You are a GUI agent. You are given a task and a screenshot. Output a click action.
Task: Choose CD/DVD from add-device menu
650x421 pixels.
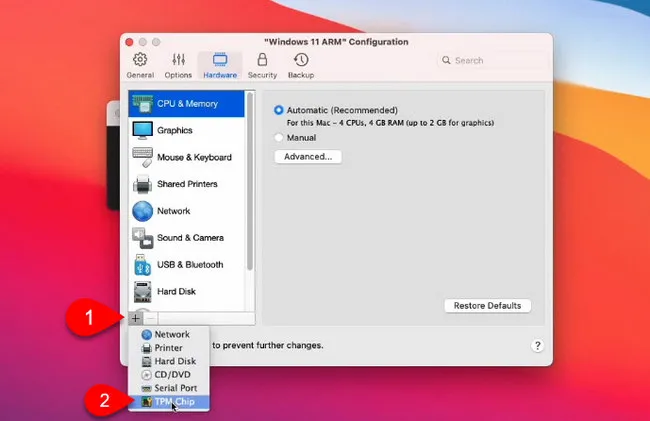169,375
